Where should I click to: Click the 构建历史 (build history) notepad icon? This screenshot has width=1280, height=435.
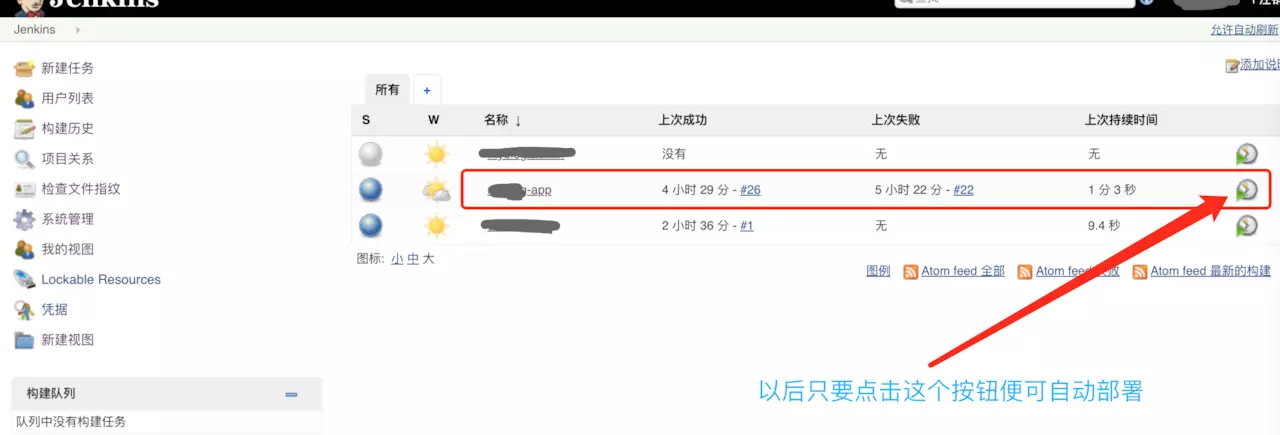click(x=25, y=128)
